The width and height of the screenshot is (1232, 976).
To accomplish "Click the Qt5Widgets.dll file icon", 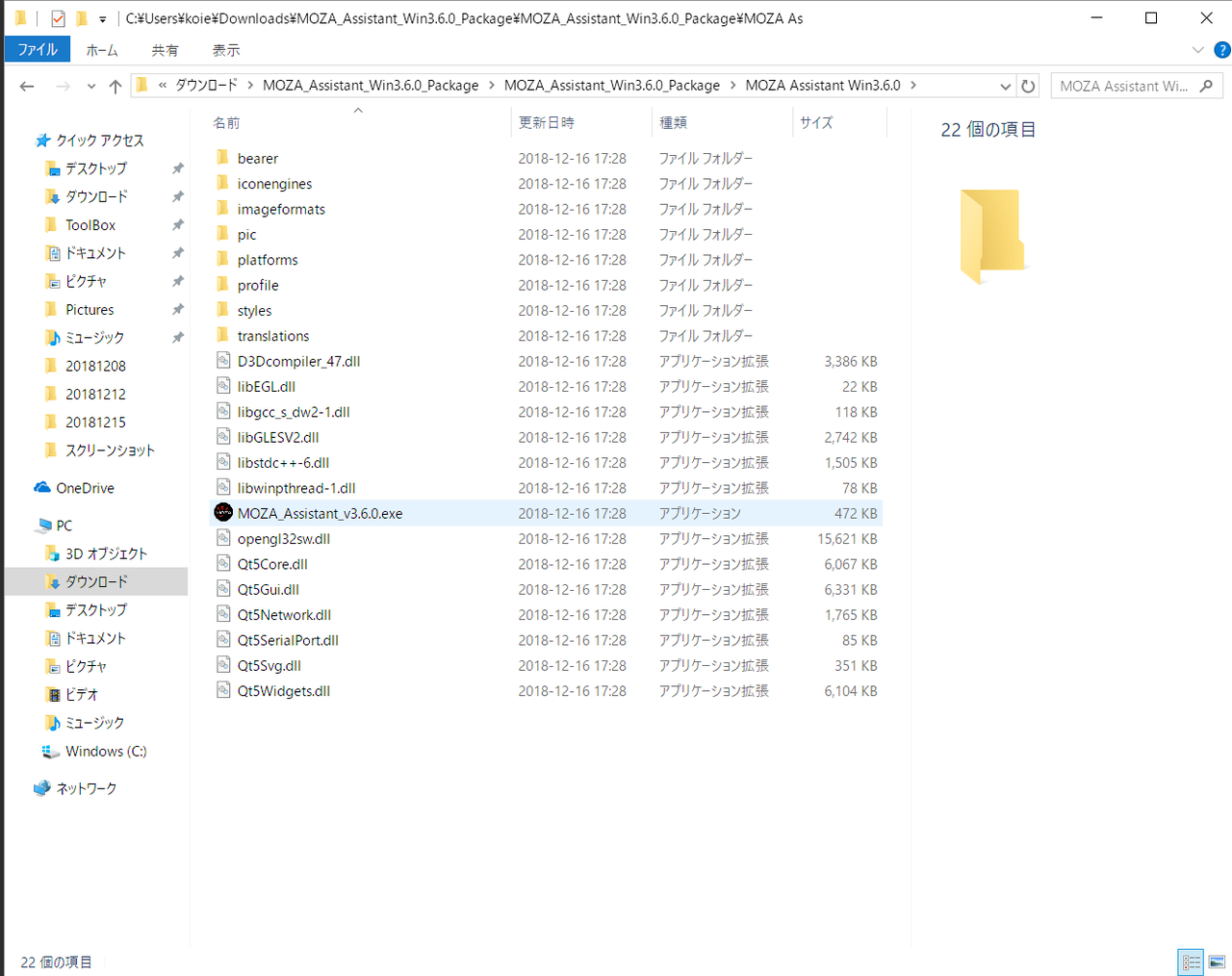I will pos(223,690).
